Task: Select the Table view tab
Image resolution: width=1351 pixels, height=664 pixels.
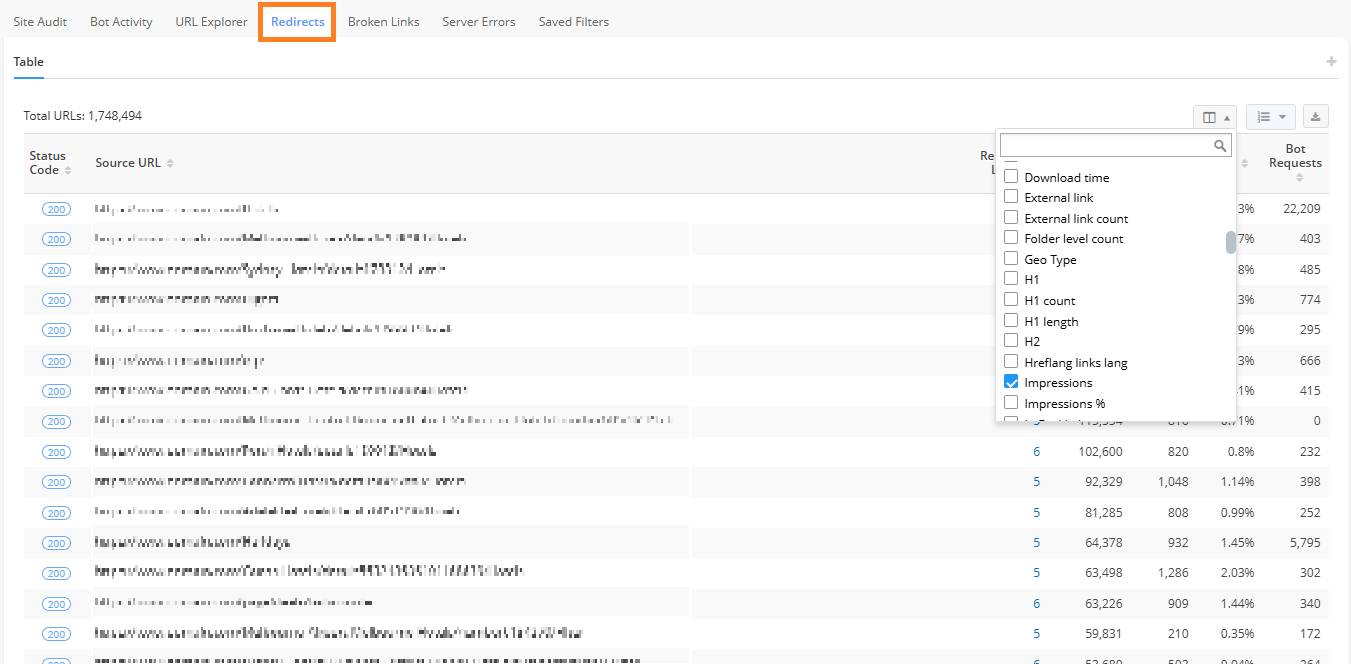Action: click(x=29, y=62)
